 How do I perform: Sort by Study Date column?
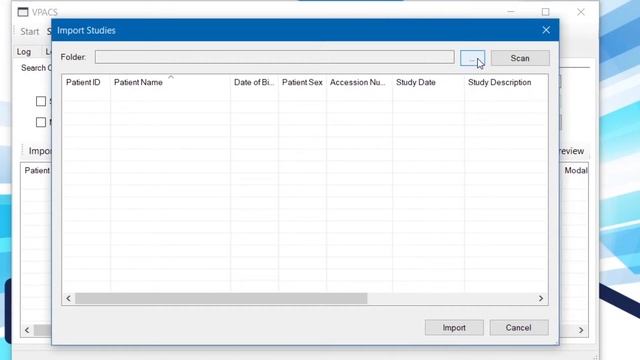point(429,82)
